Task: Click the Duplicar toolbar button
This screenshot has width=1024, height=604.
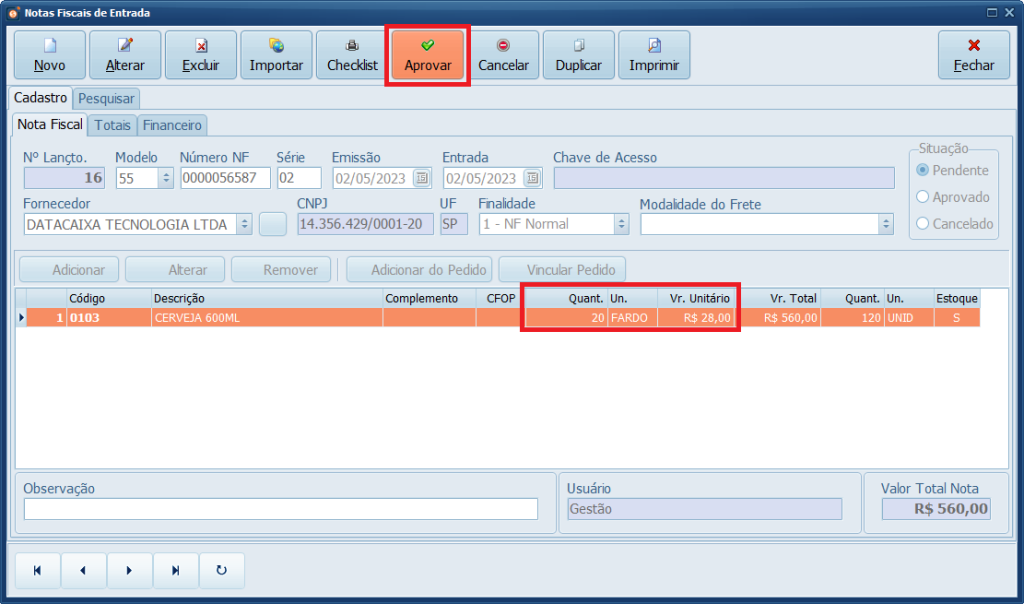Action: (578, 55)
